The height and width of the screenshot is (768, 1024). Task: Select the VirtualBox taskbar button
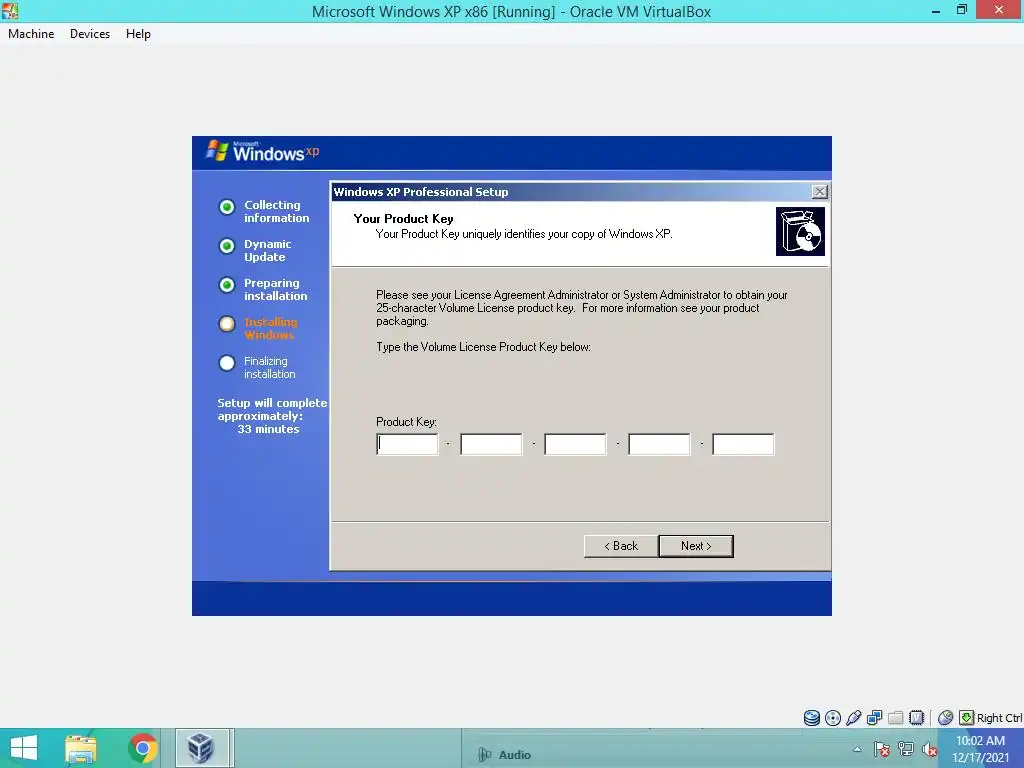click(x=202, y=748)
